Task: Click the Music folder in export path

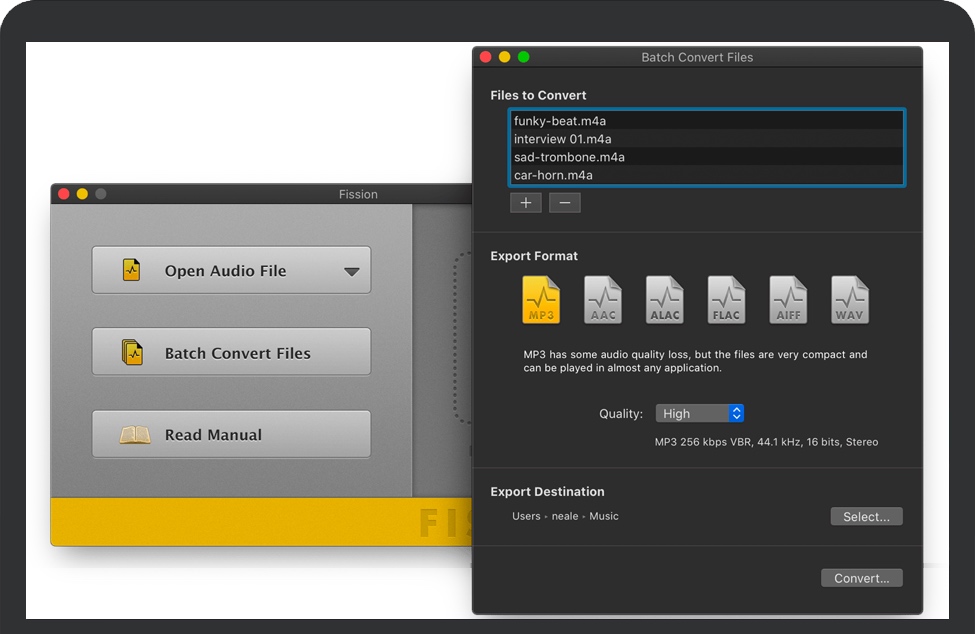Action: [x=604, y=517]
